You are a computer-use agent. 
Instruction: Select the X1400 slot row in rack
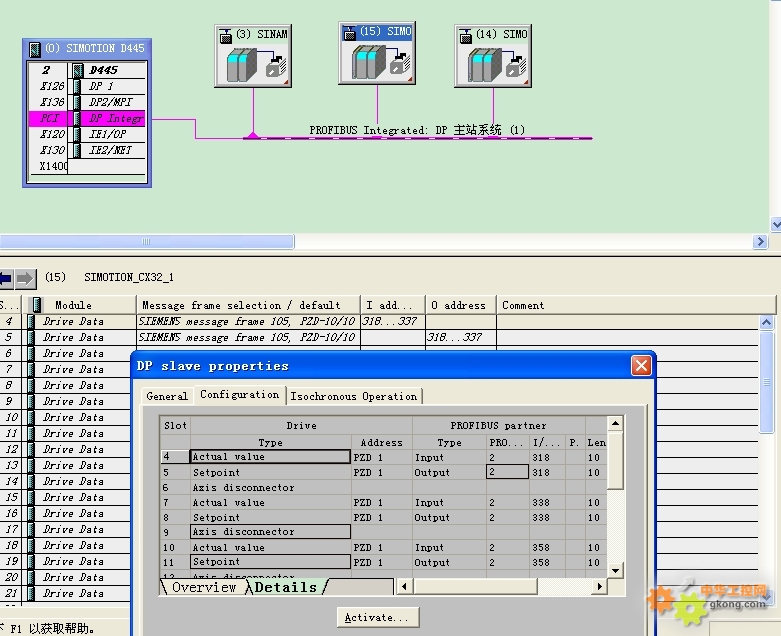(87, 166)
